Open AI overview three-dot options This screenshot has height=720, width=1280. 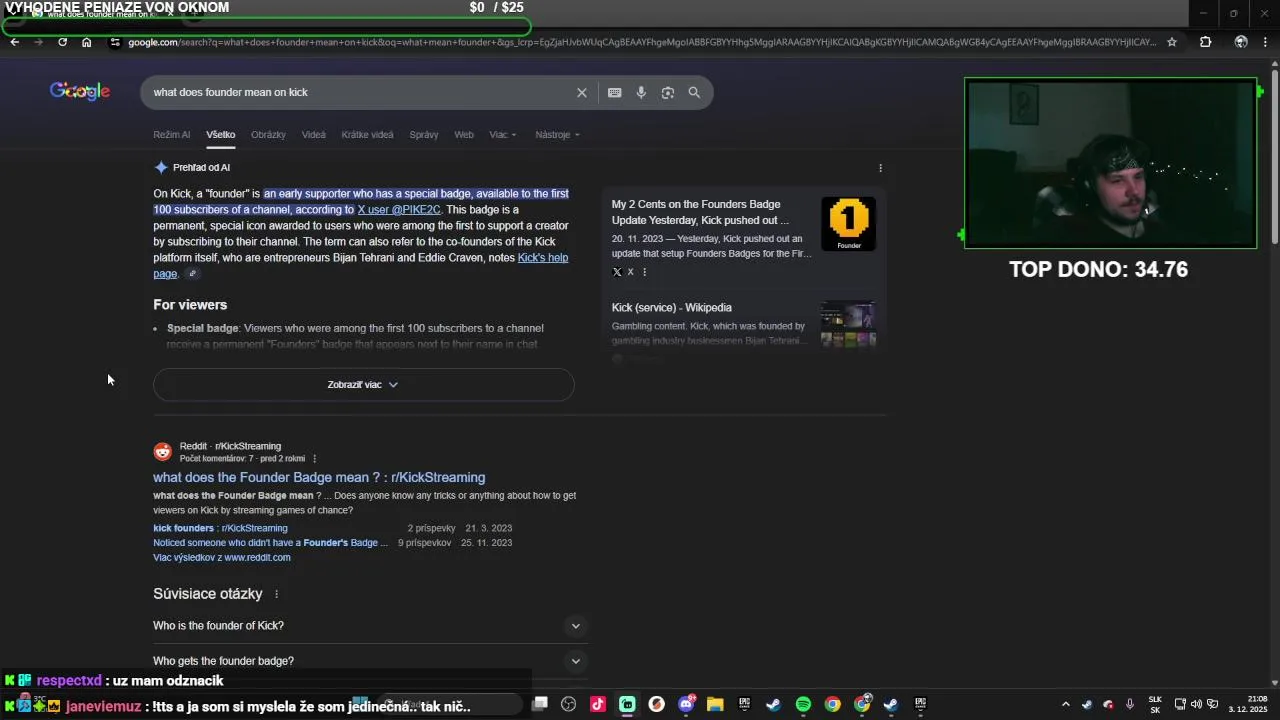coord(880,168)
